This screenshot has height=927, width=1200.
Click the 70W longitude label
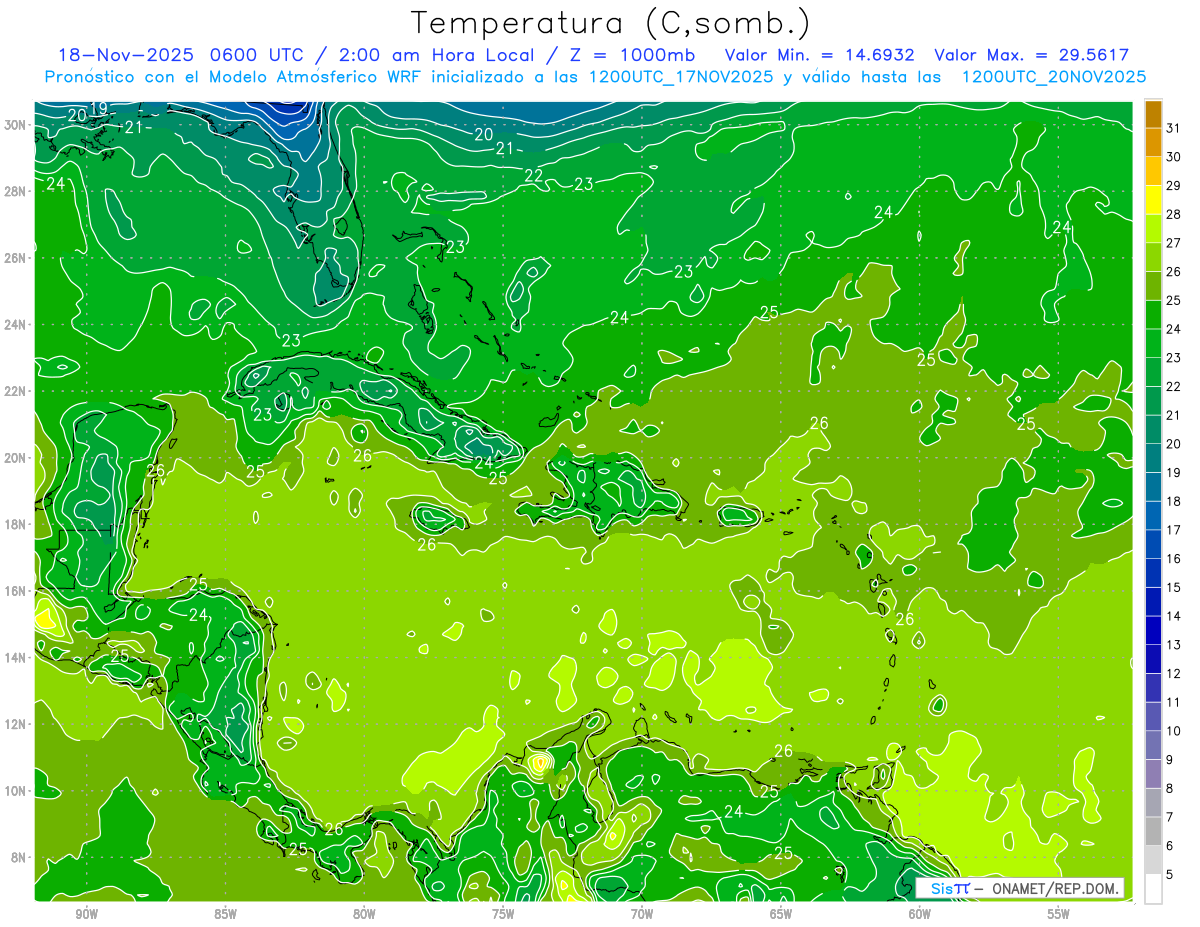coord(642,914)
